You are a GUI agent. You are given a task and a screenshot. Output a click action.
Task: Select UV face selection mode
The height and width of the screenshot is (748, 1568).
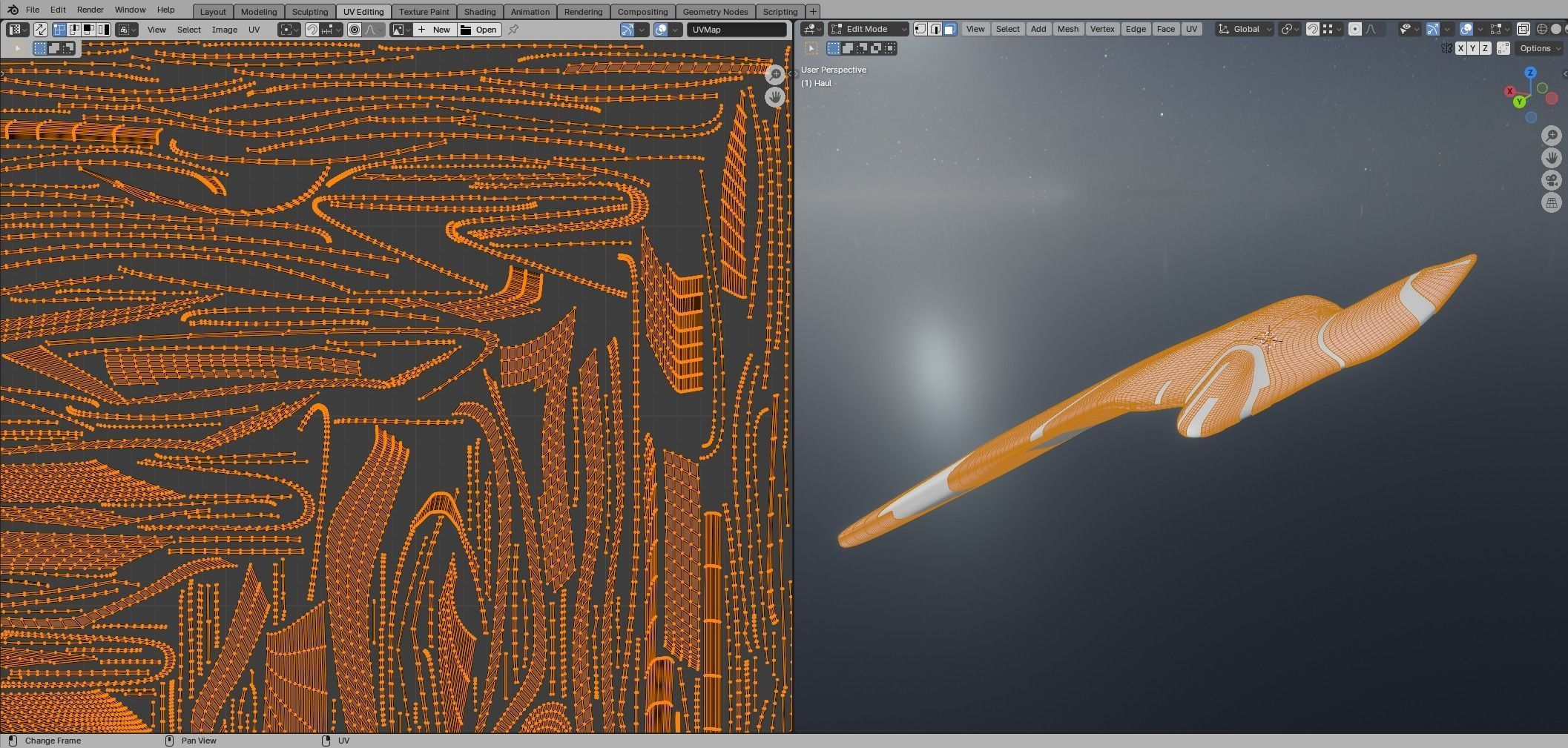coord(88,30)
